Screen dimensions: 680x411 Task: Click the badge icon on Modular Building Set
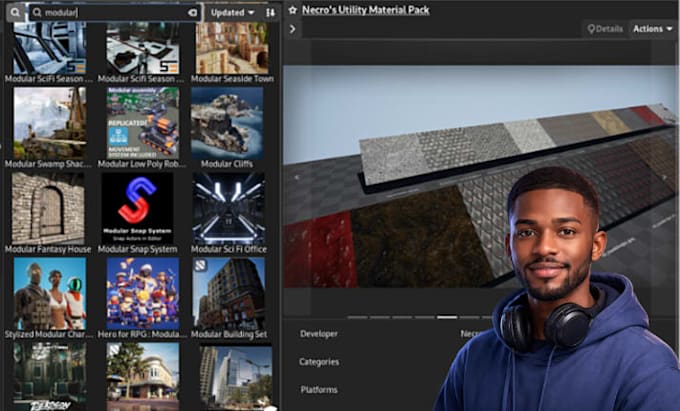pos(200,265)
